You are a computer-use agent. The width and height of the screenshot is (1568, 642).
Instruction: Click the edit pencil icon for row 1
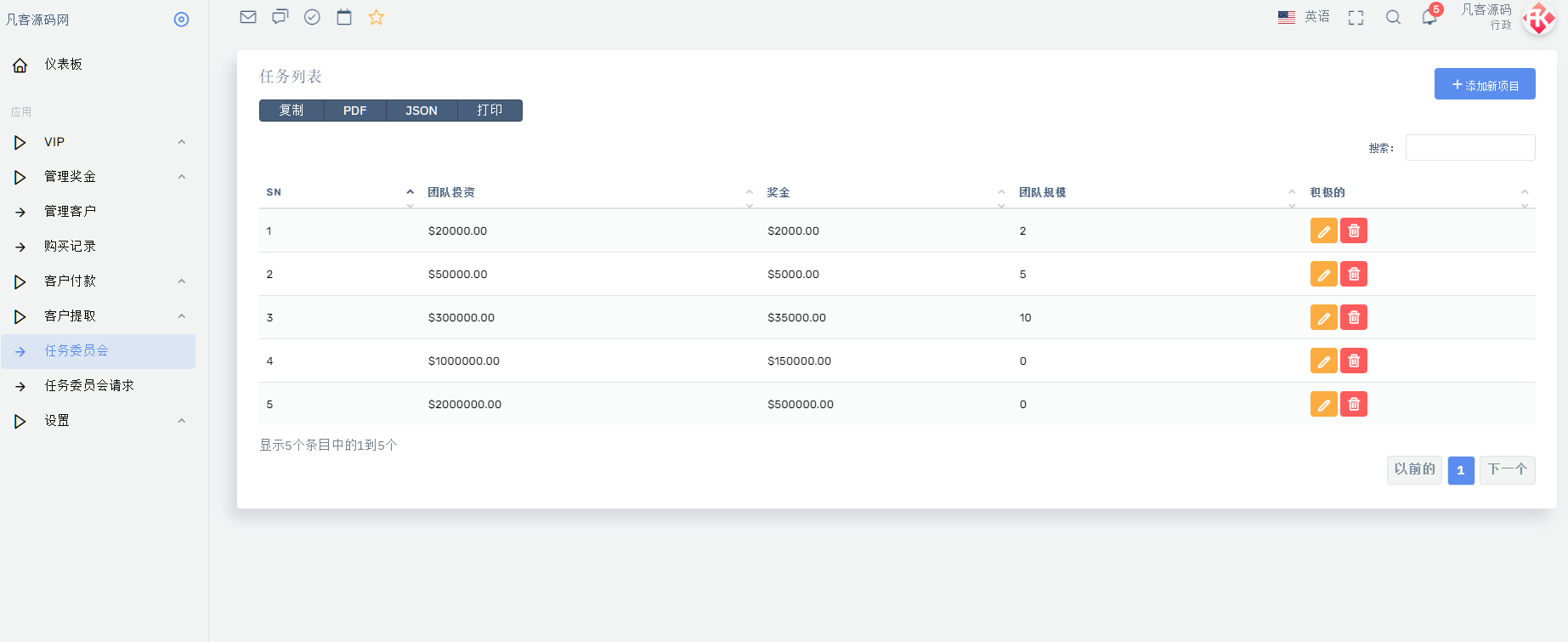pos(1323,231)
